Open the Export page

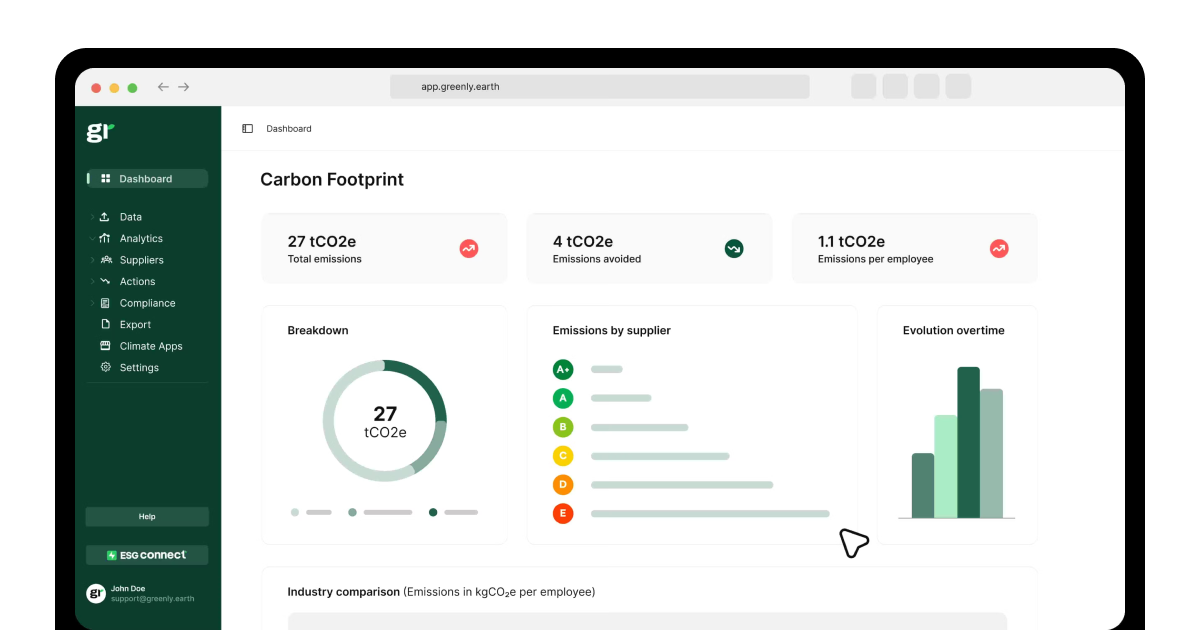135,324
